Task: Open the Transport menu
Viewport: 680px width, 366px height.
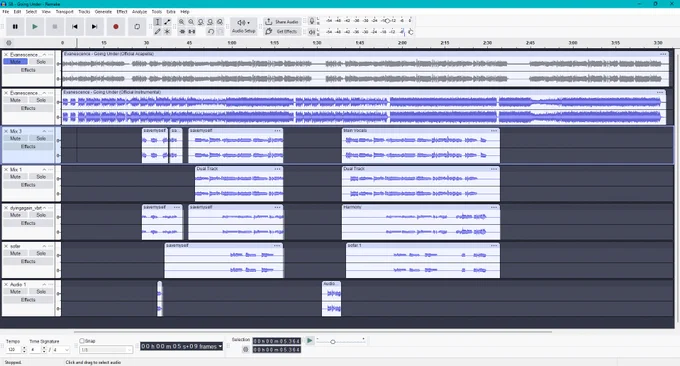Action: 64,12
